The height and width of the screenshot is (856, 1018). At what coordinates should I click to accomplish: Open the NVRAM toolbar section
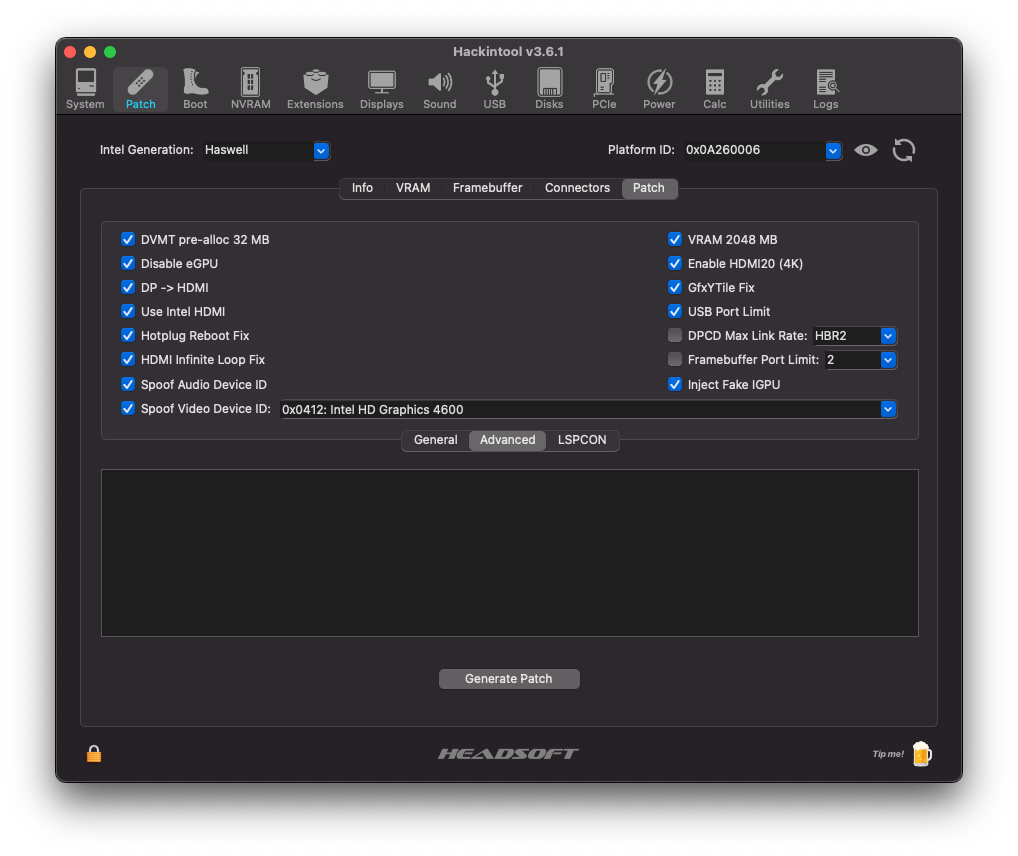click(x=250, y=89)
